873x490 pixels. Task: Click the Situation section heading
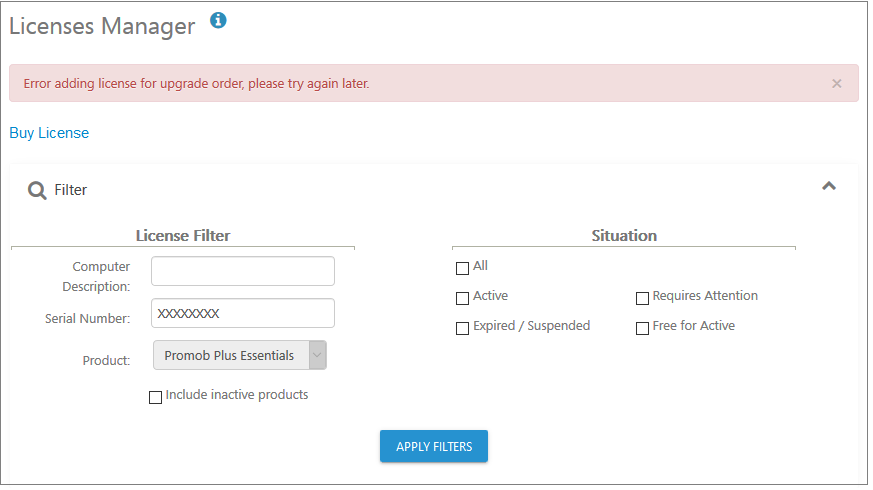624,236
